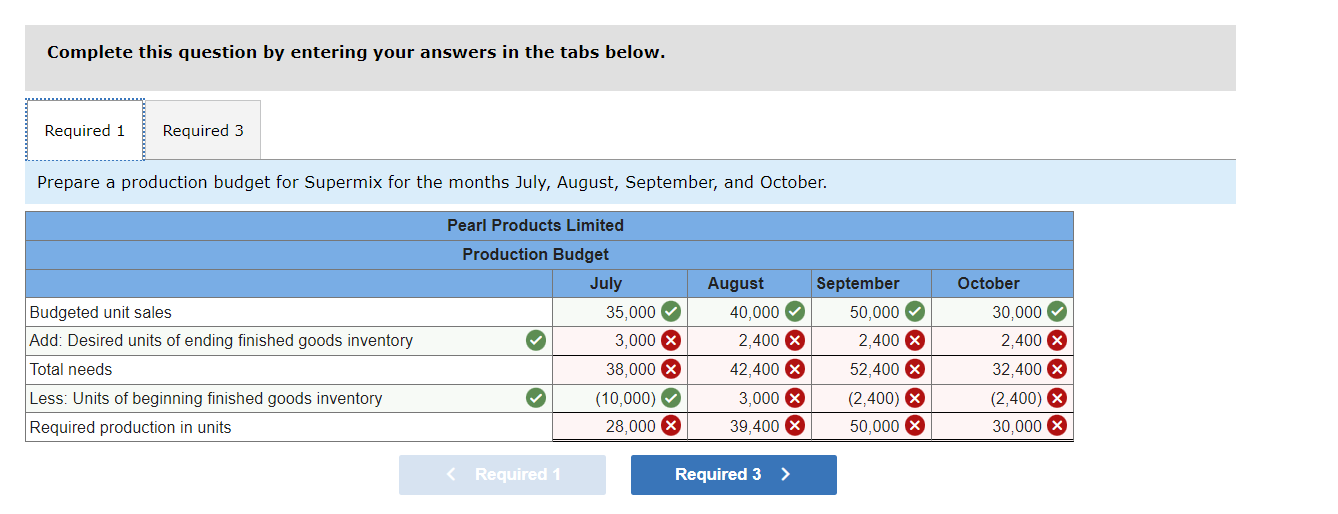Image resolution: width=1338 pixels, height=514 pixels.
Task: Click the red X beside August beginning inventory 3,000
Action: click(795, 398)
